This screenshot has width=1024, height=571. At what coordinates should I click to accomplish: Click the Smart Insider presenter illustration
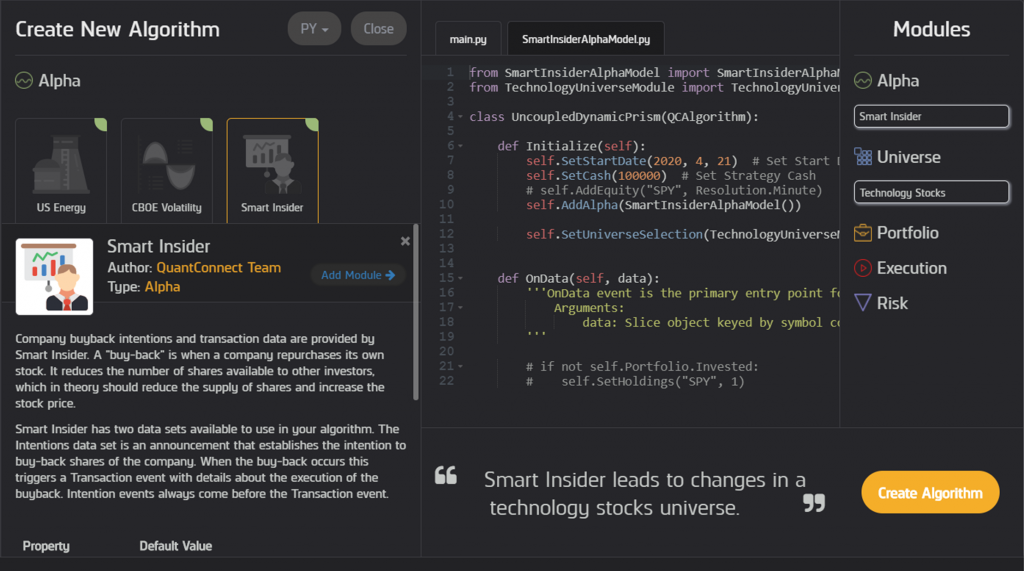54,276
